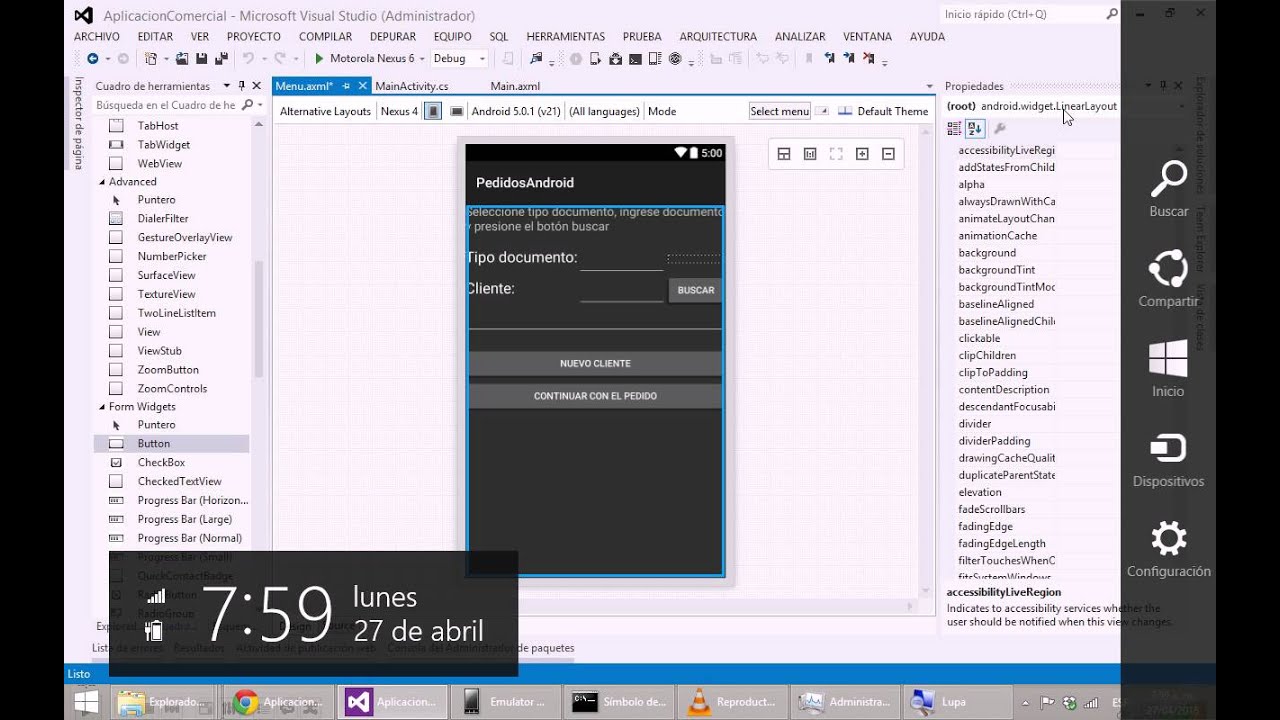This screenshot has height=720, width=1280.
Task: Select Progress Bar (Large) in toolbox
Action: pos(184,519)
